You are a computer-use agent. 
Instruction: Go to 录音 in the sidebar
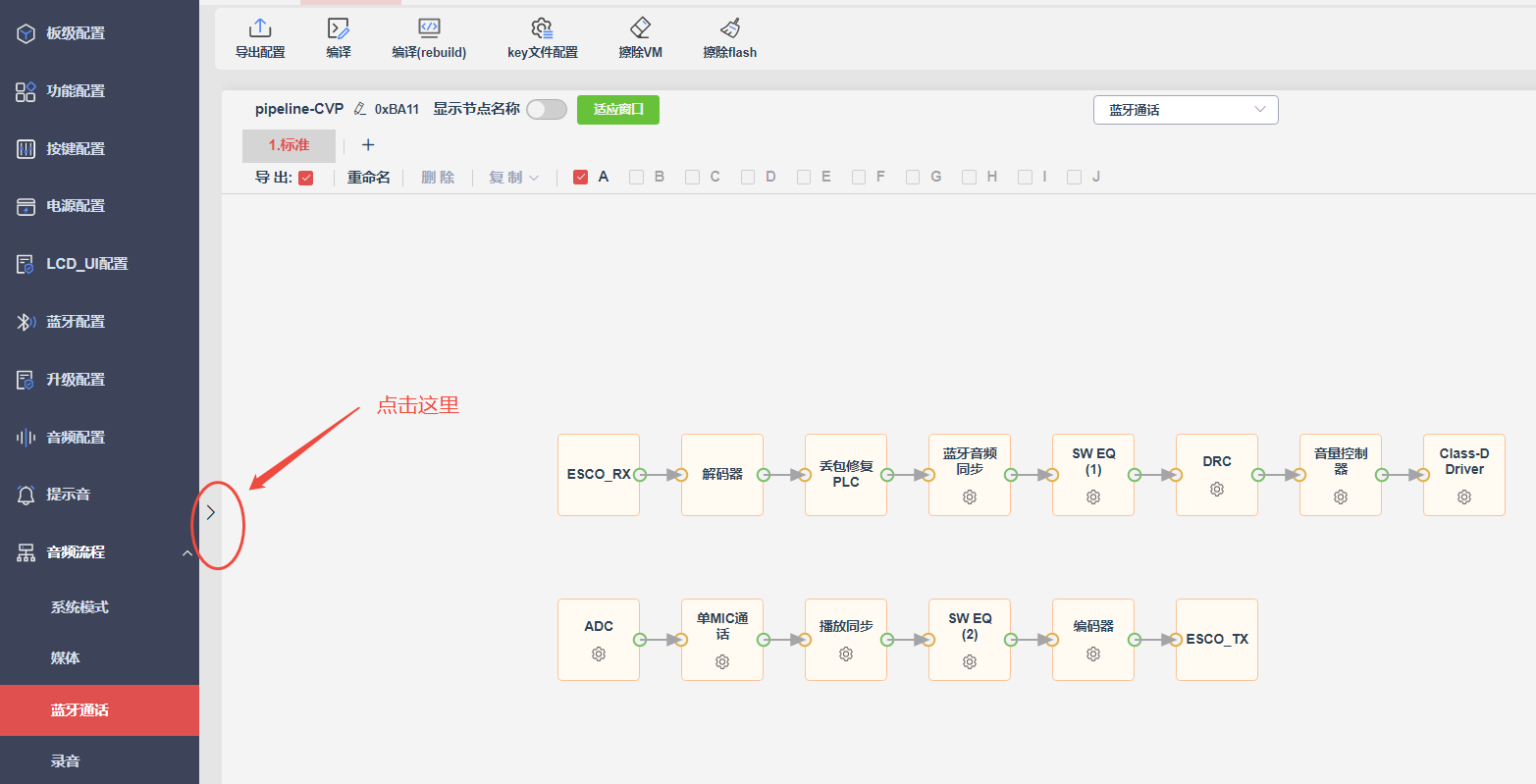click(99, 761)
